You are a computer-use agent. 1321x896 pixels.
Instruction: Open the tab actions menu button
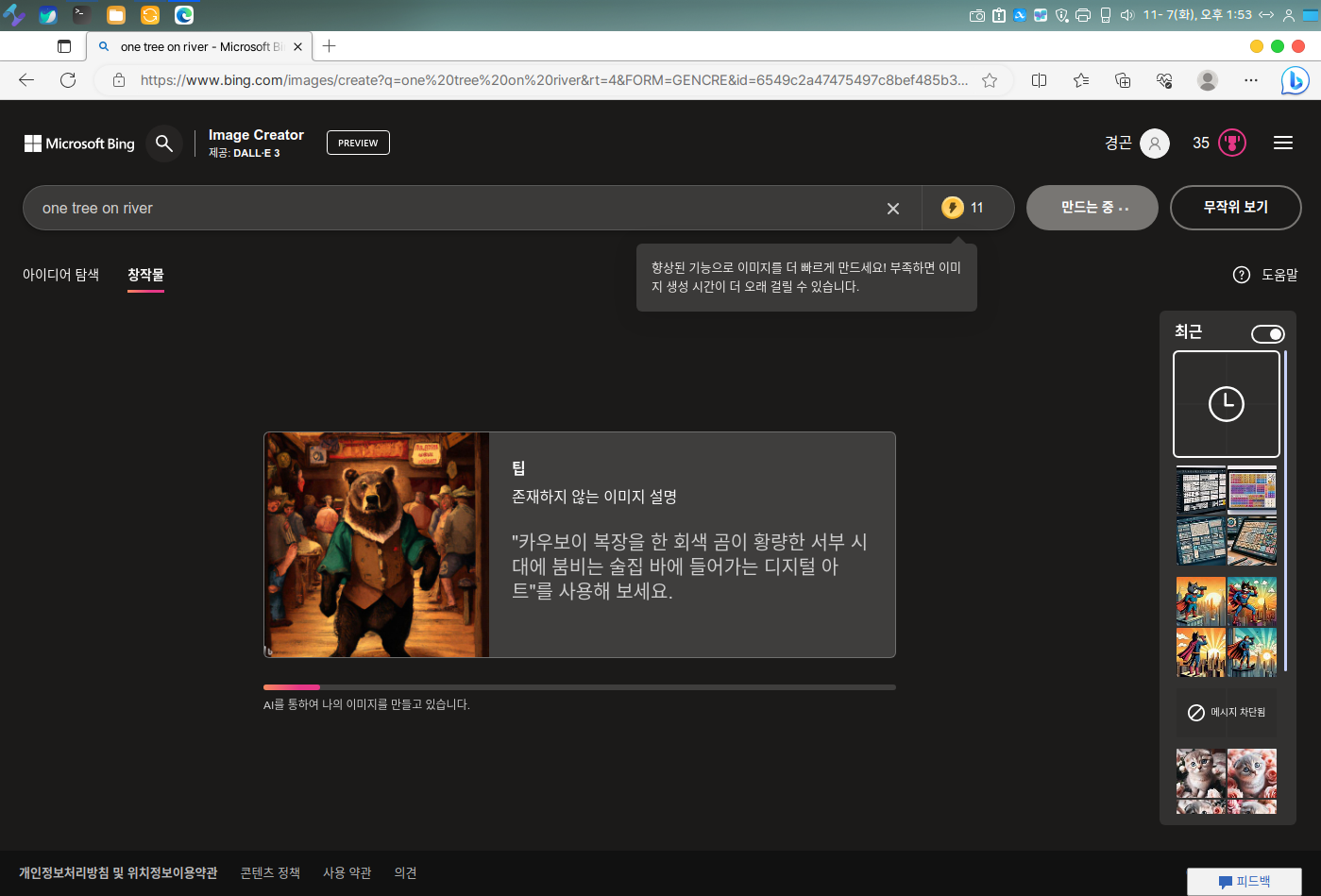click(64, 46)
